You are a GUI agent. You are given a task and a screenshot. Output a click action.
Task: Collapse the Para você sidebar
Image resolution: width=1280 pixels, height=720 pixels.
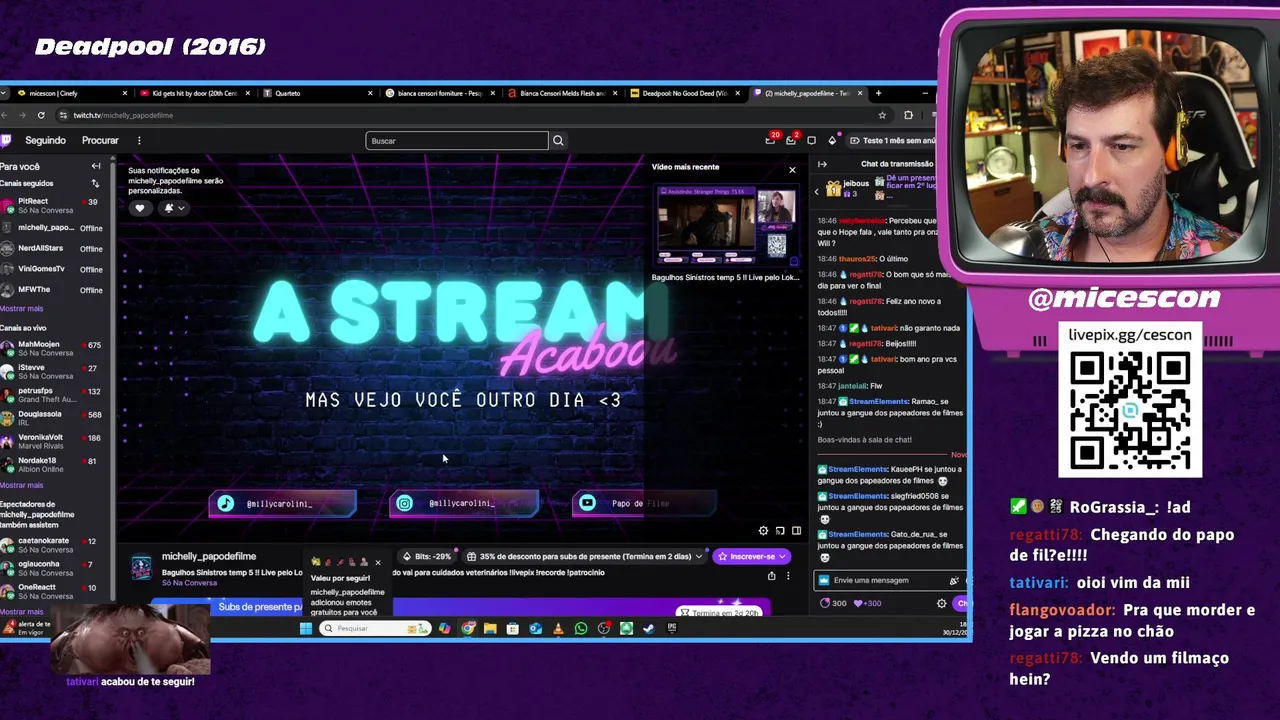click(x=96, y=166)
